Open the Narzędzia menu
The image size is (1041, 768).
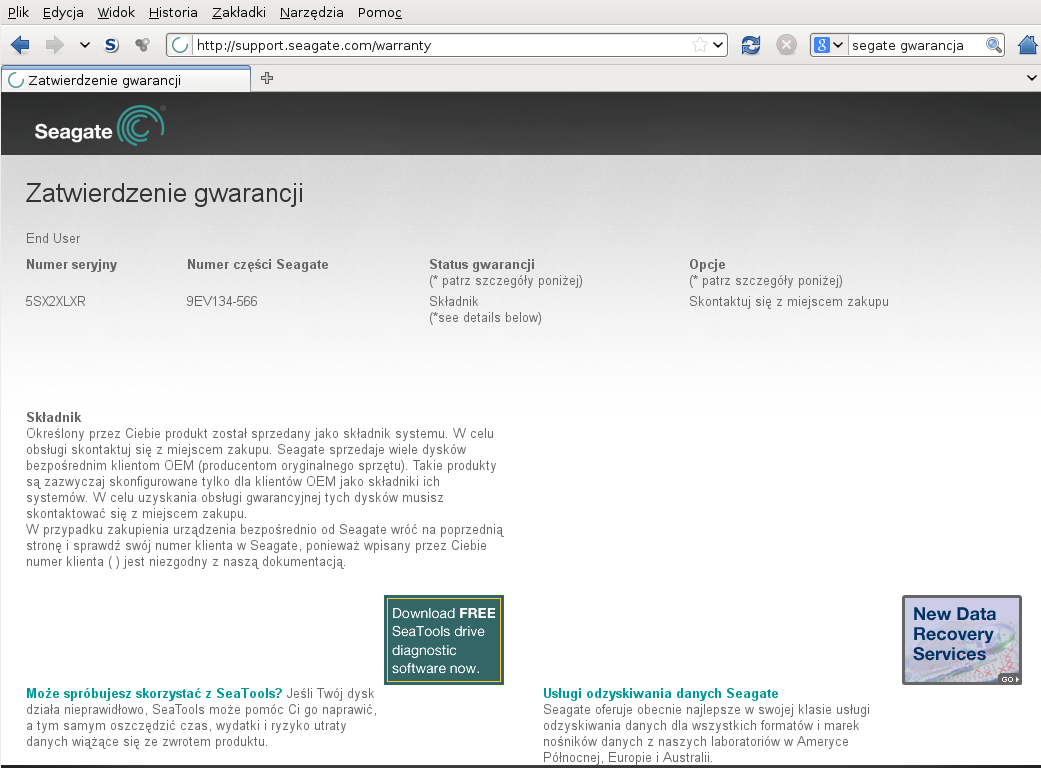pos(311,12)
